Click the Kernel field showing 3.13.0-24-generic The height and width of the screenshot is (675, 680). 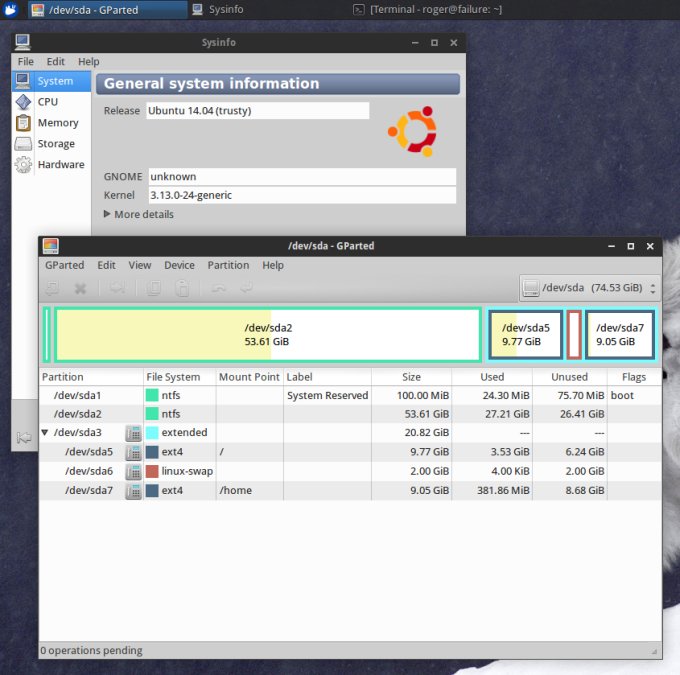click(x=302, y=195)
